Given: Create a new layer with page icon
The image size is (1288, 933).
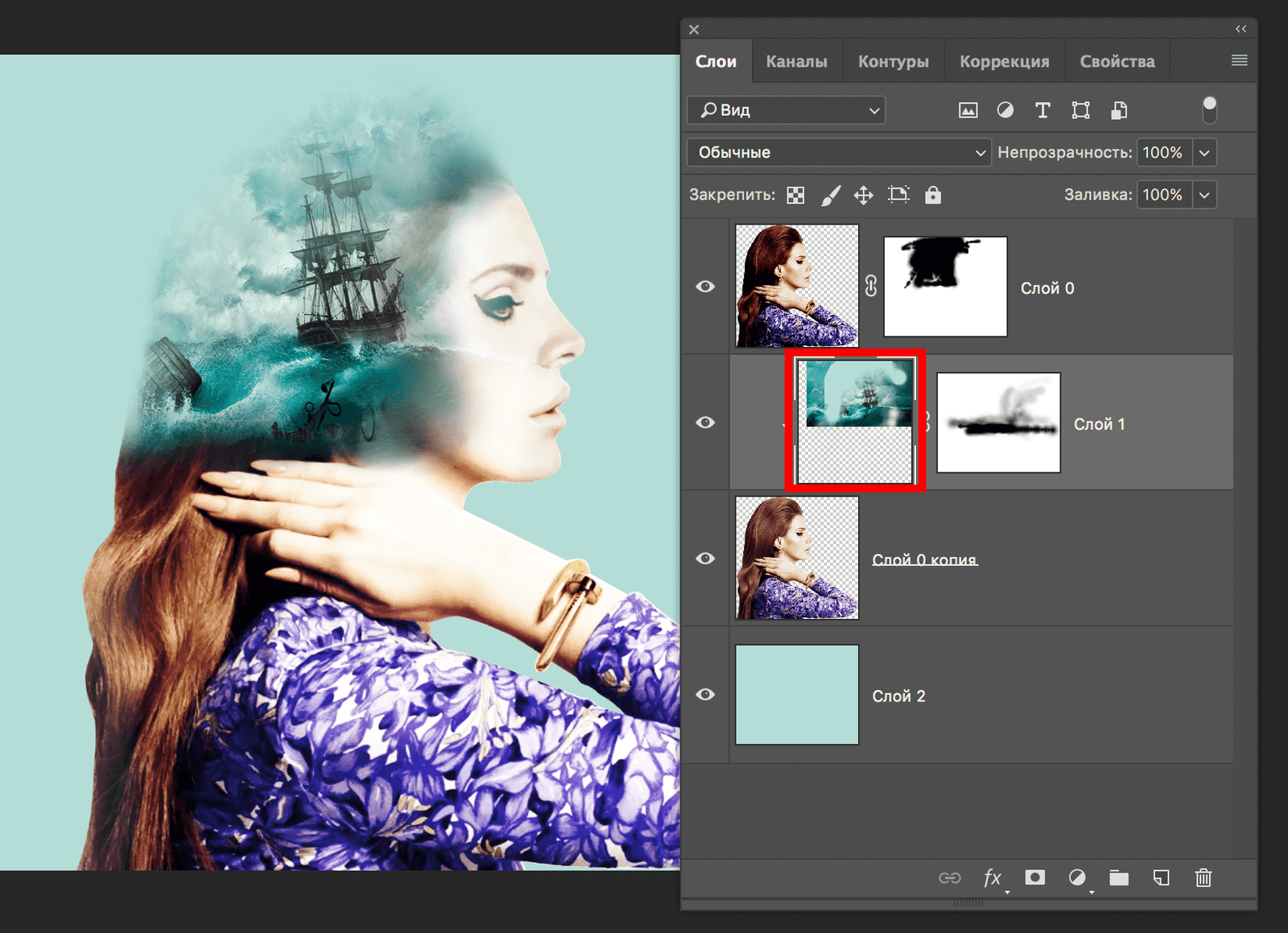Looking at the screenshot, I should click(1161, 877).
